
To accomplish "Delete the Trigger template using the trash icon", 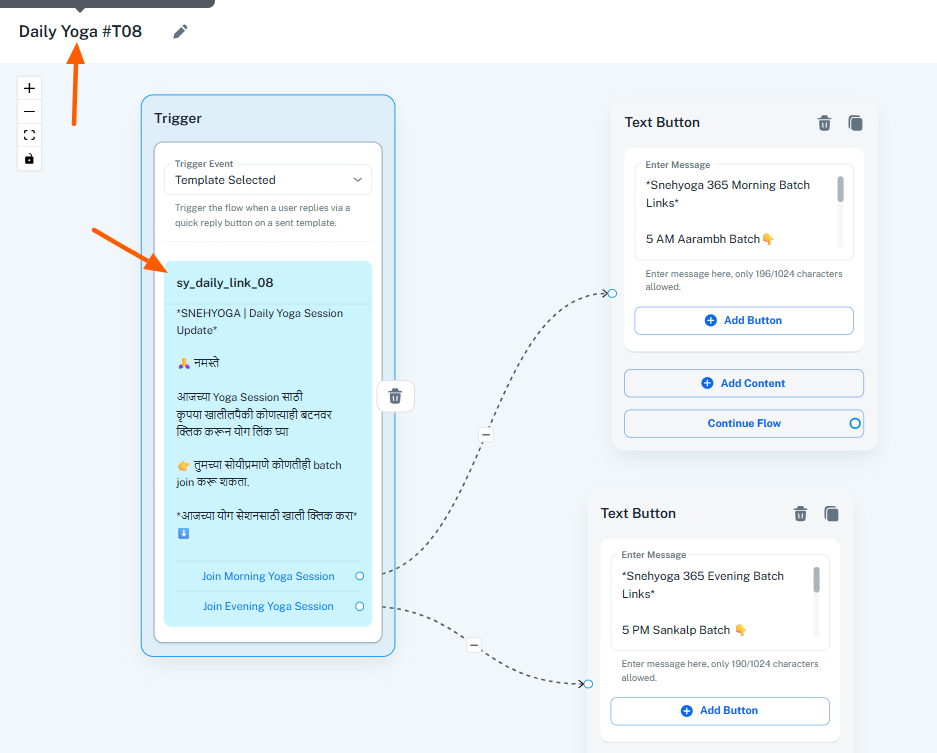I will click(395, 397).
